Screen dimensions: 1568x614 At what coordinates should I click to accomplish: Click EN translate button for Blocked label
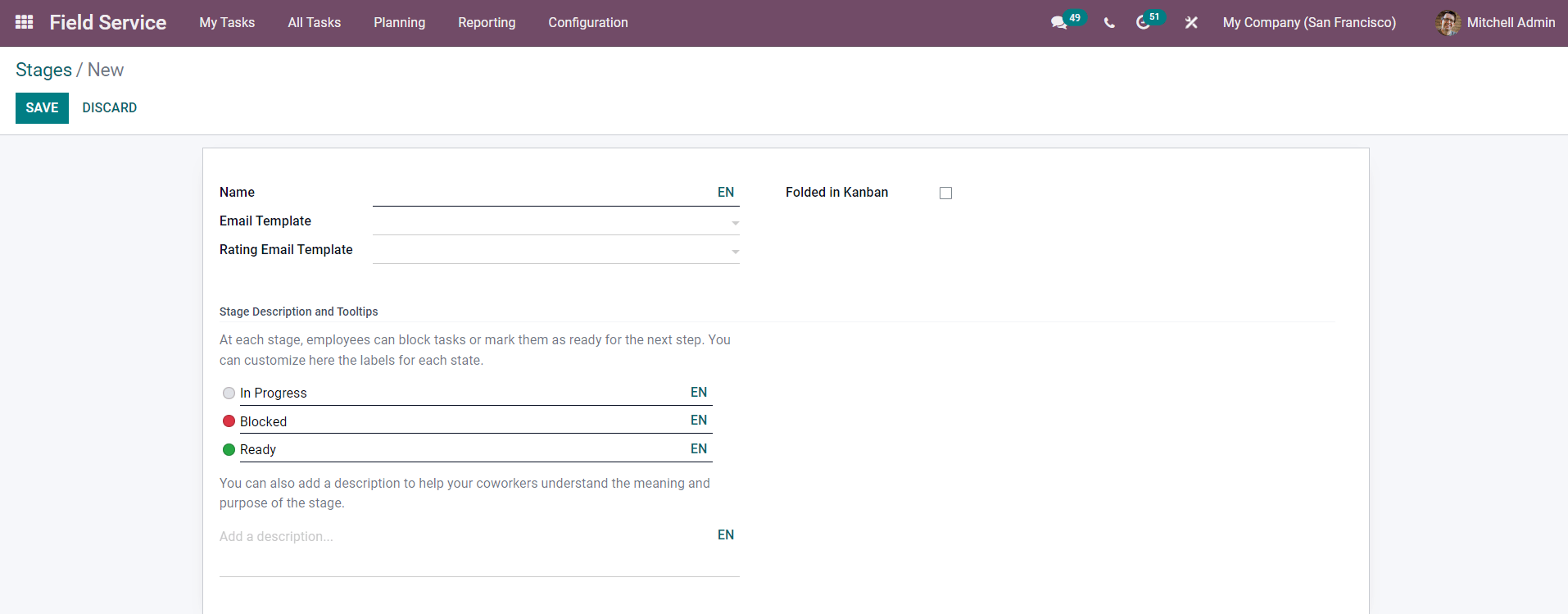(699, 421)
